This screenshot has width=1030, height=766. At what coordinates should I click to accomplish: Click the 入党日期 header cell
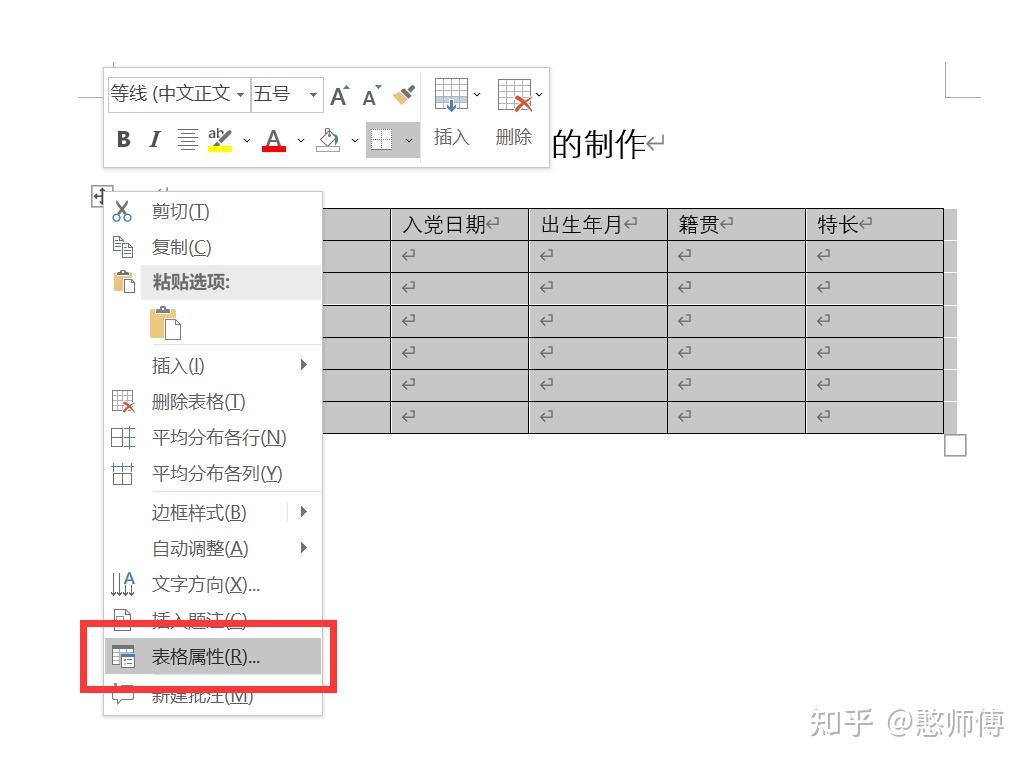click(x=459, y=225)
